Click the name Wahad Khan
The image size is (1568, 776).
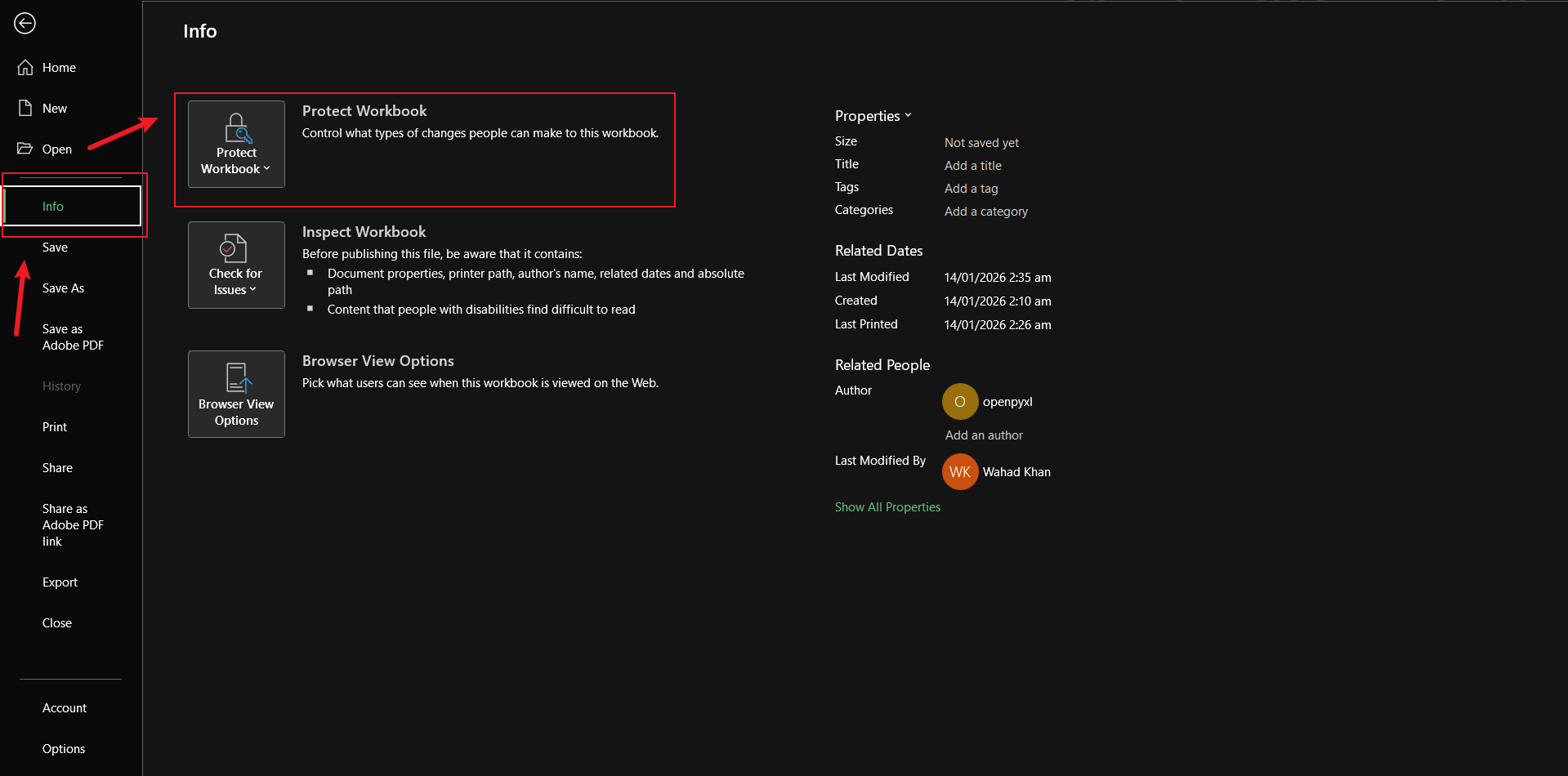[1016, 472]
